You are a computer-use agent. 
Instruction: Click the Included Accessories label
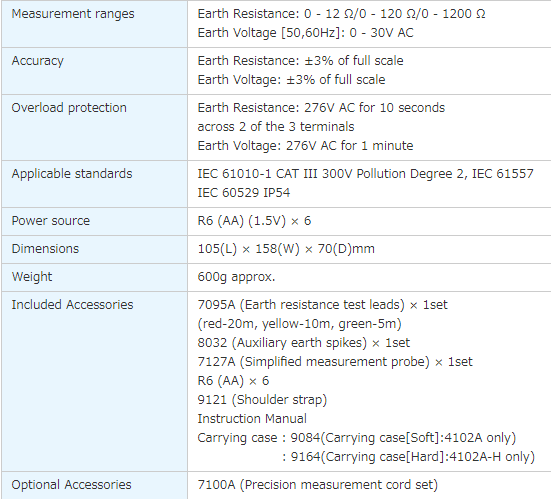click(72, 305)
